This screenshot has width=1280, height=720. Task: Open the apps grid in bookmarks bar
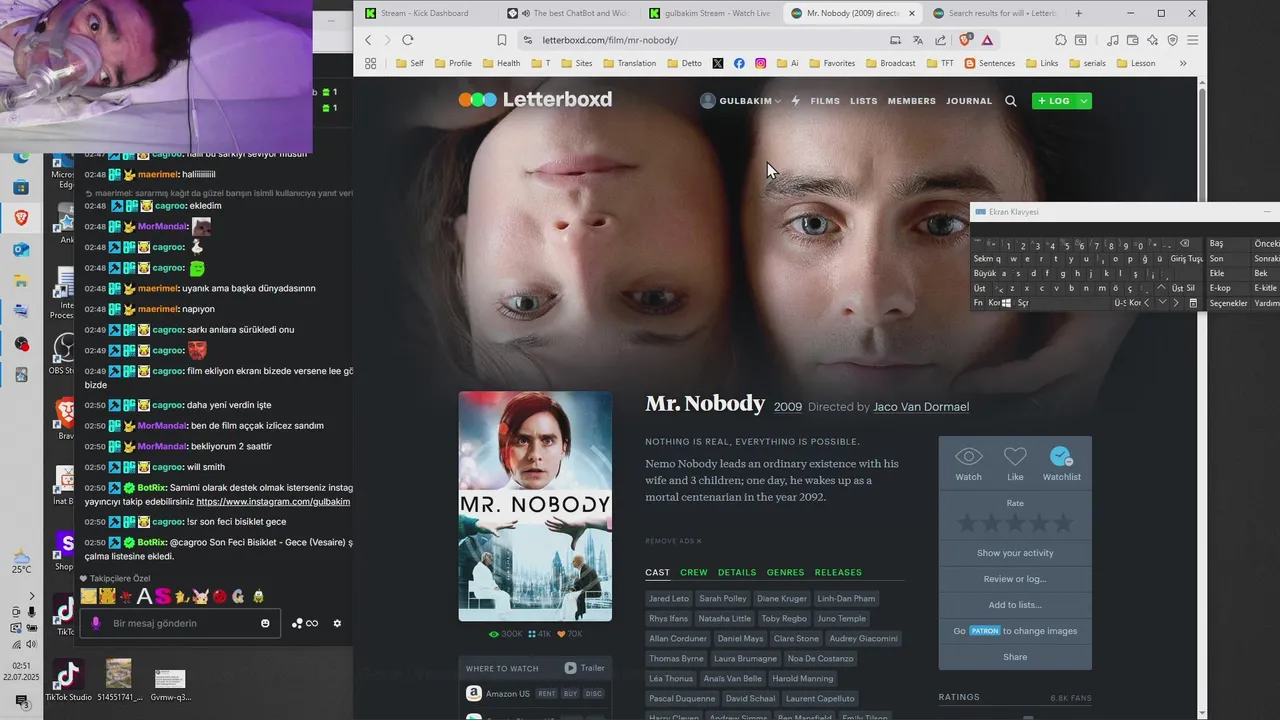(x=370, y=63)
